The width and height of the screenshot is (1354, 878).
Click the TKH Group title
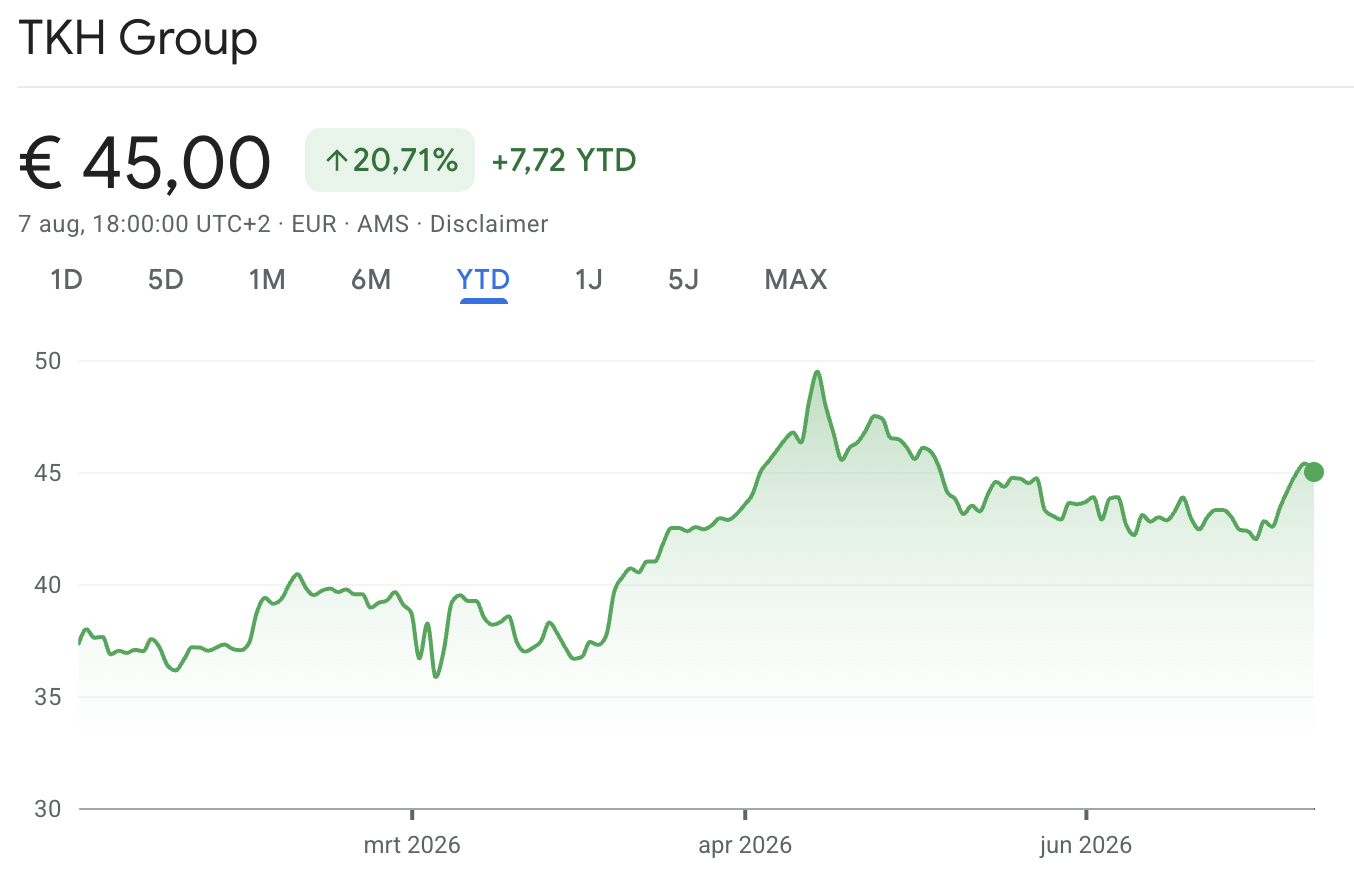[x=138, y=39]
